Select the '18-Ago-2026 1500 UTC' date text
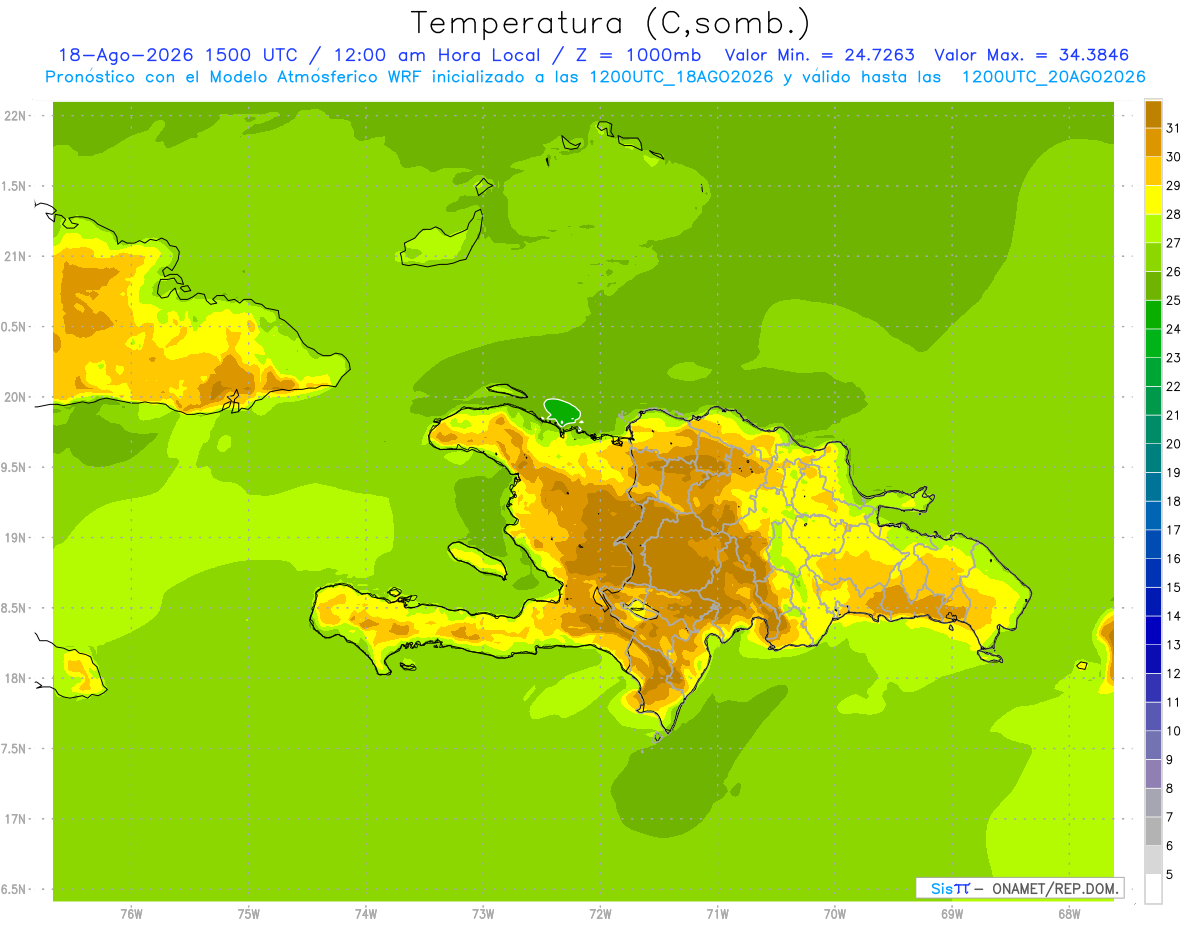 [177, 55]
